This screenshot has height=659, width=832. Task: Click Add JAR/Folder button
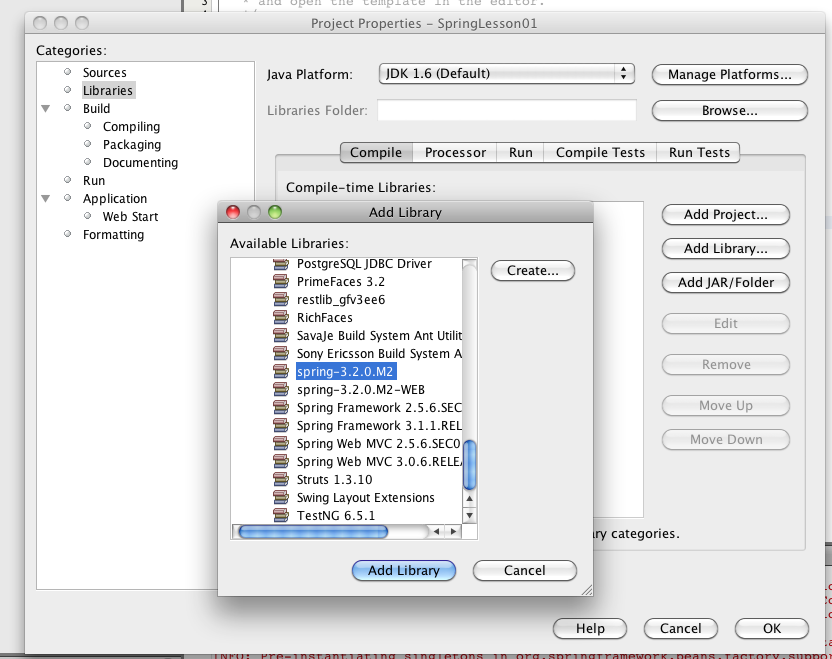[725, 282]
